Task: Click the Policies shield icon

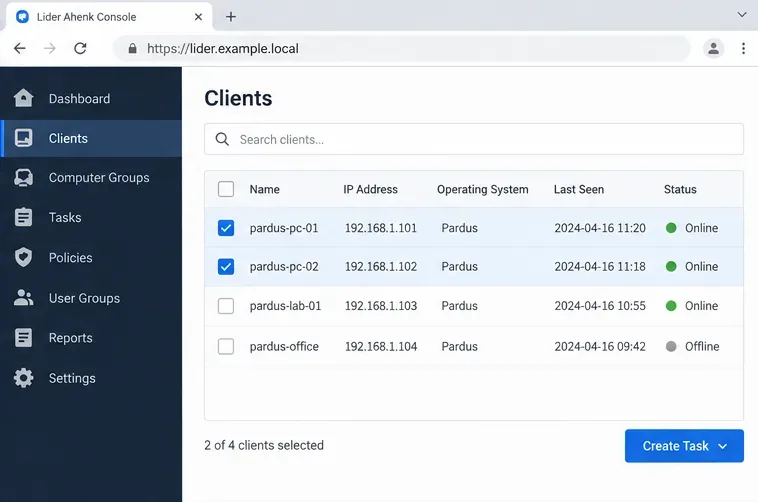Action: pyautogui.click(x=23, y=257)
